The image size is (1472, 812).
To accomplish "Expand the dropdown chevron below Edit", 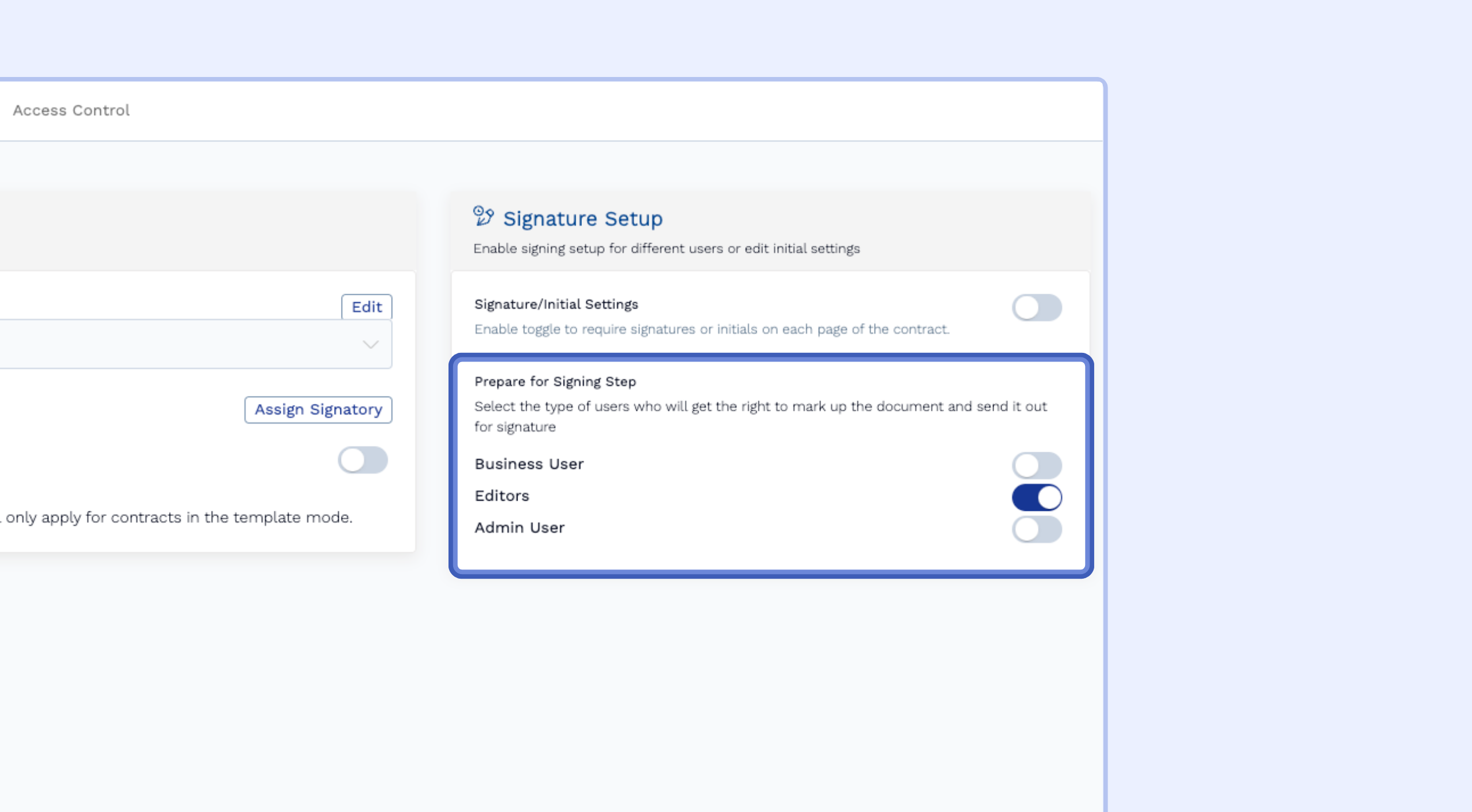I will click(x=370, y=344).
